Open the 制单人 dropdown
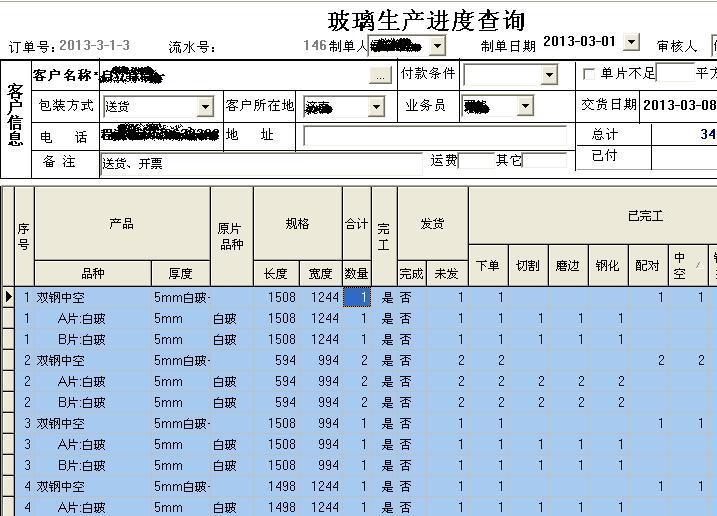The width and height of the screenshot is (717, 516). click(436, 46)
